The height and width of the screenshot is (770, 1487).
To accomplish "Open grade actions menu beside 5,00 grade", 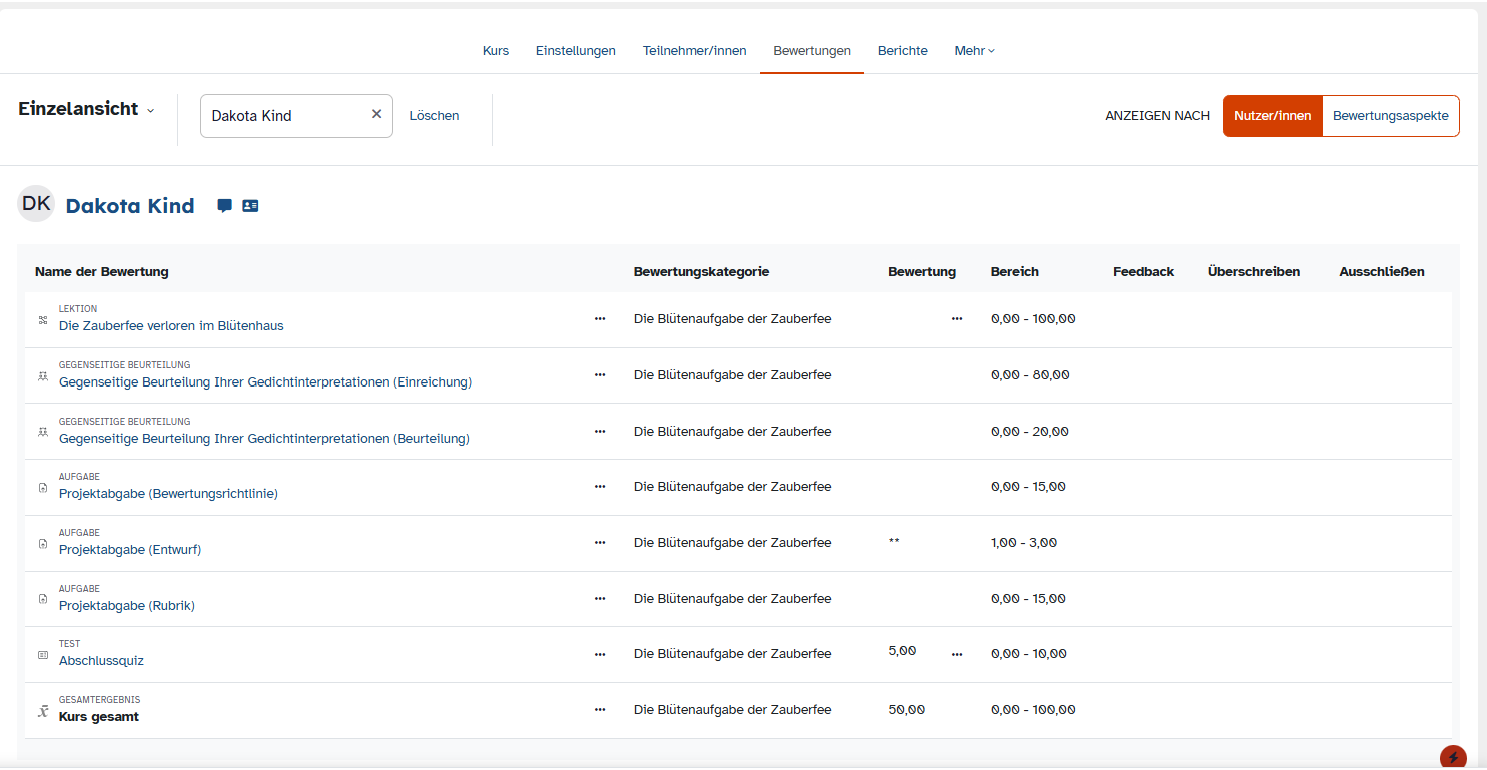I will 957,654.
